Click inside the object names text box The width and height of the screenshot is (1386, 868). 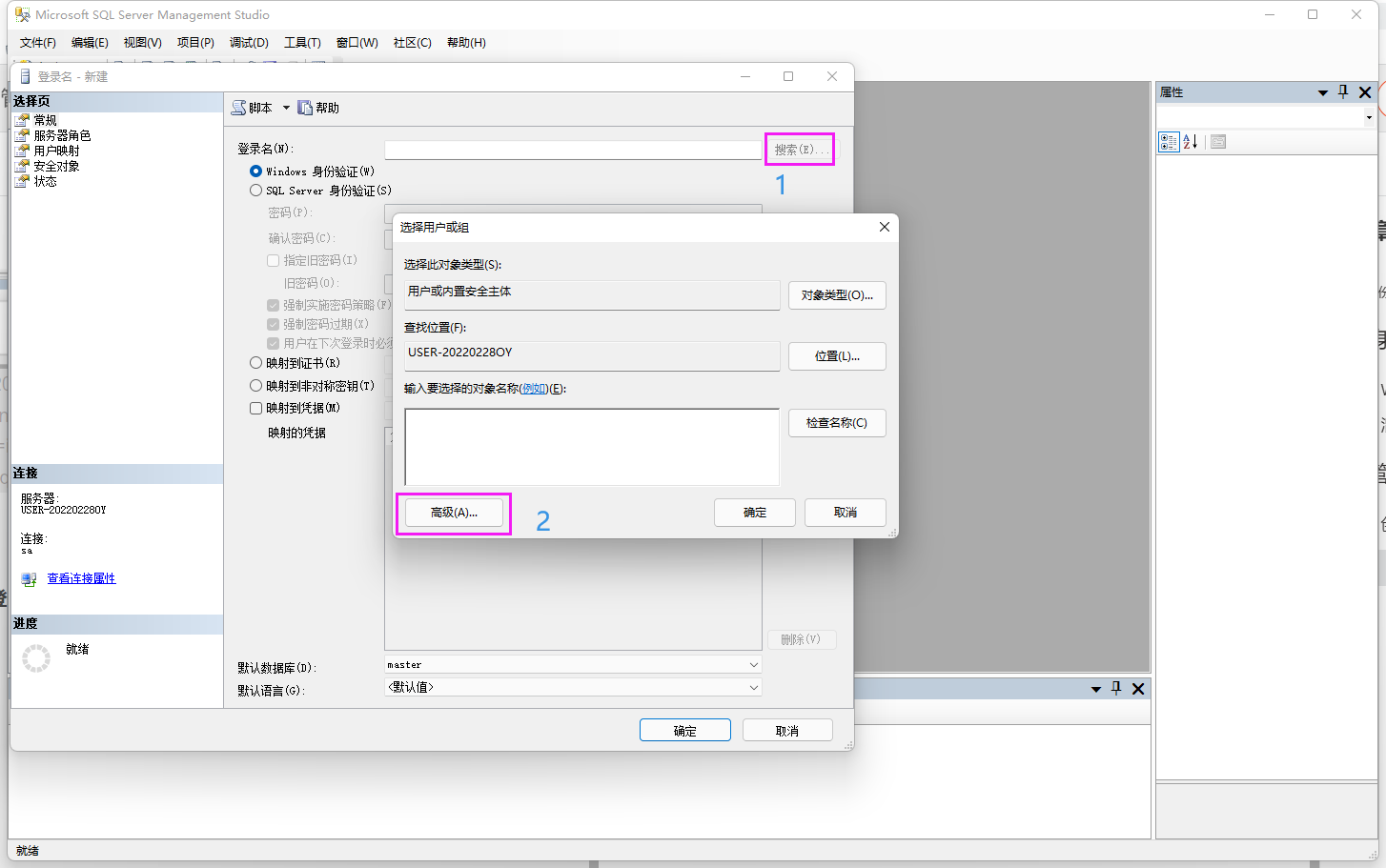(592, 447)
